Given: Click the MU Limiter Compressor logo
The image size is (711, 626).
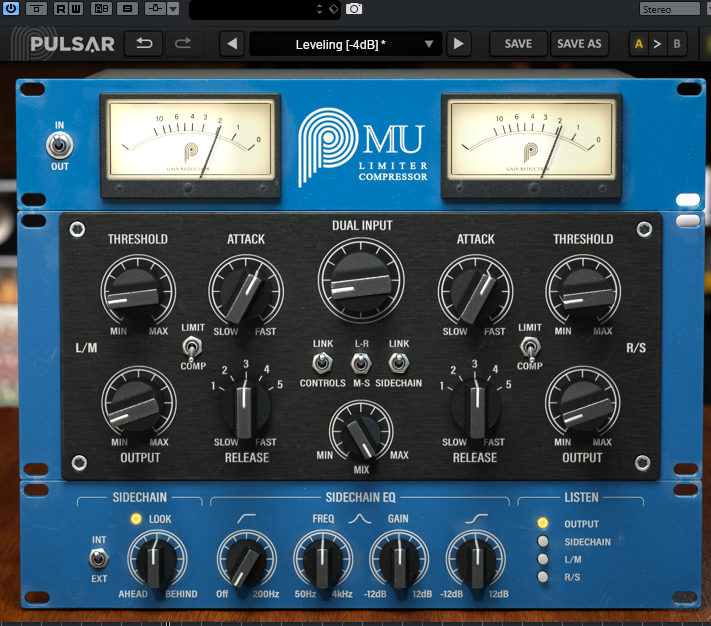Looking at the screenshot, I should [x=363, y=146].
